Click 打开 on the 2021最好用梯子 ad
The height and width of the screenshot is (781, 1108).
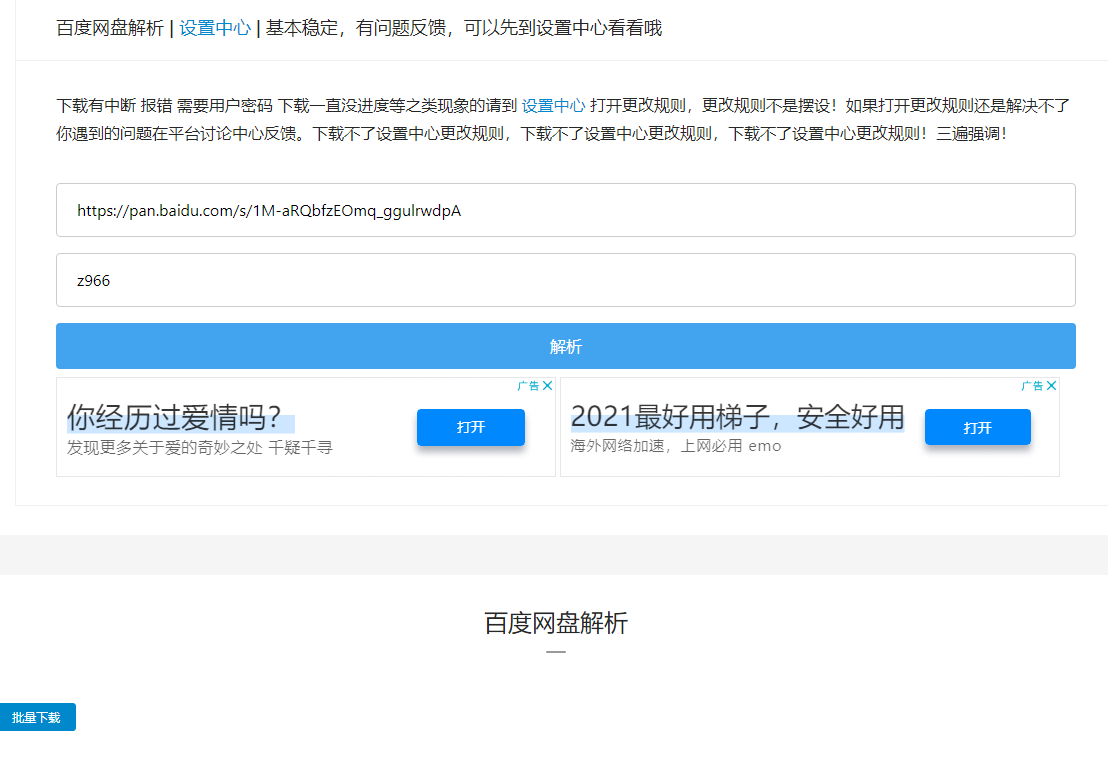point(977,427)
